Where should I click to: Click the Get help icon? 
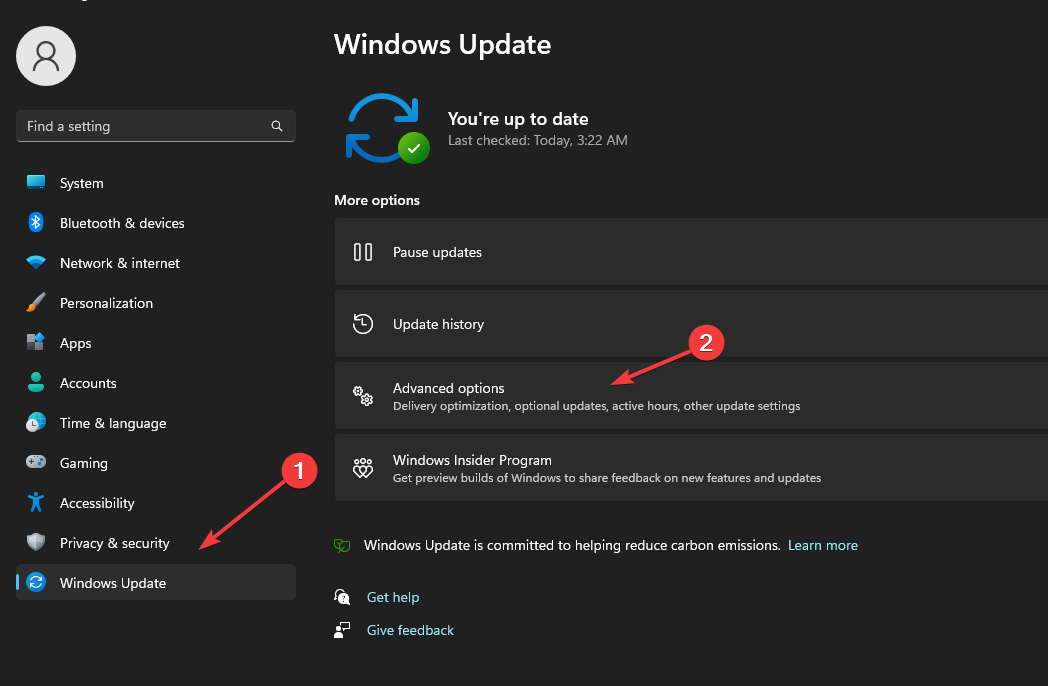342,597
